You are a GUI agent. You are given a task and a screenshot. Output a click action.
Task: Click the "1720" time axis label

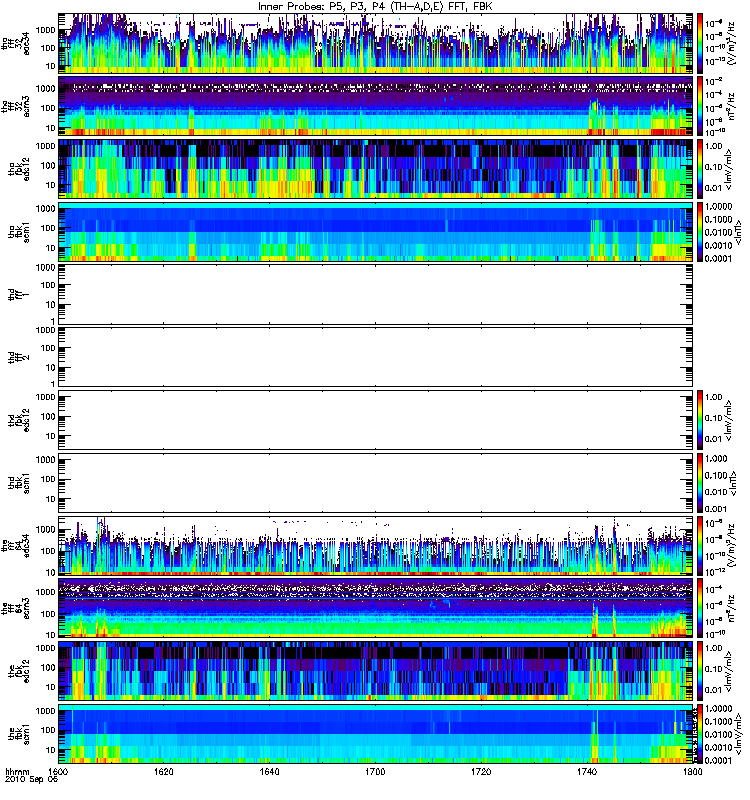coord(481,771)
